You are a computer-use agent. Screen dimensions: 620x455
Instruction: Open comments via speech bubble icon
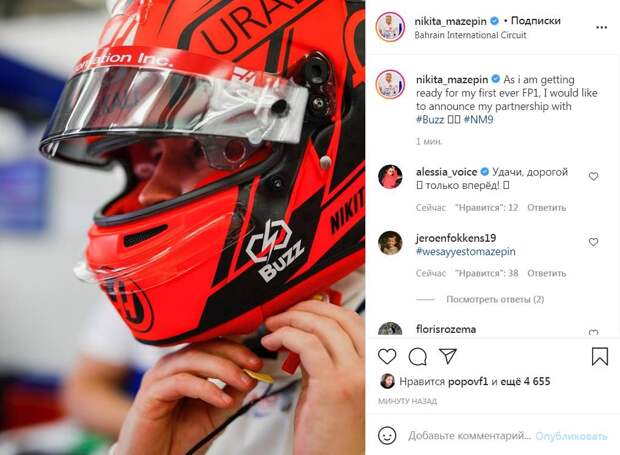click(x=418, y=357)
